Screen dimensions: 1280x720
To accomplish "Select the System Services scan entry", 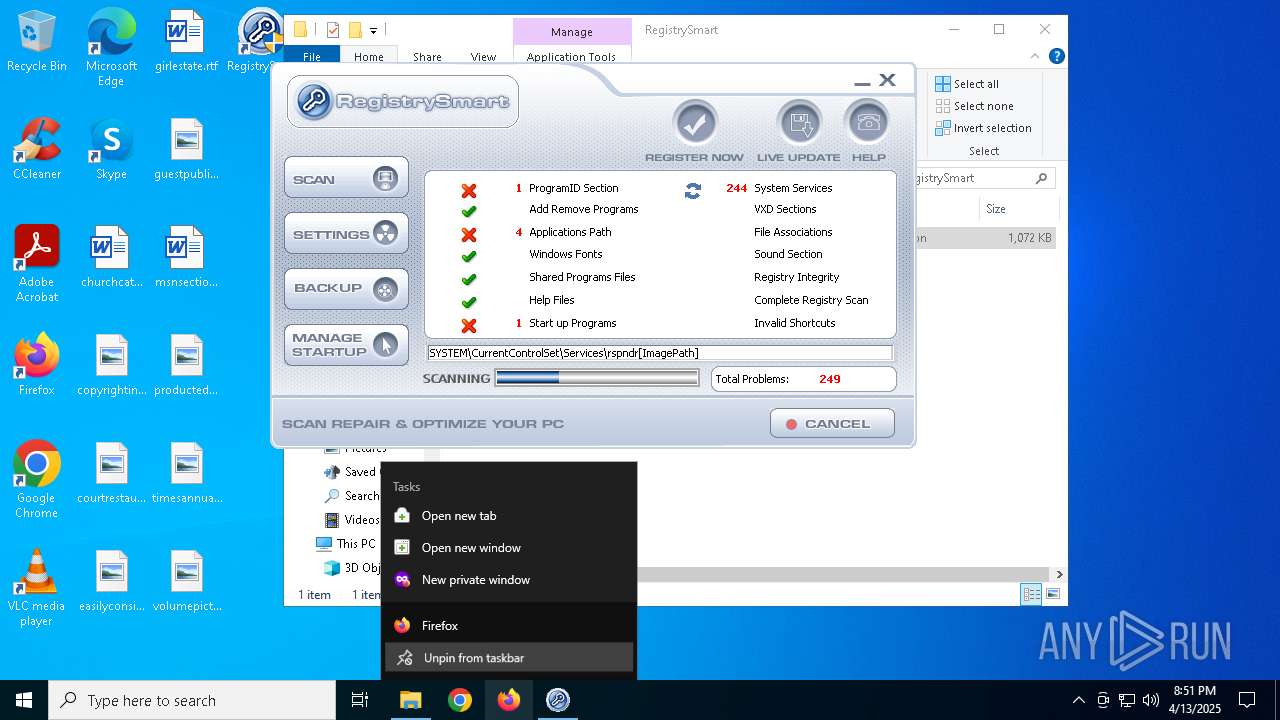I will 793,188.
